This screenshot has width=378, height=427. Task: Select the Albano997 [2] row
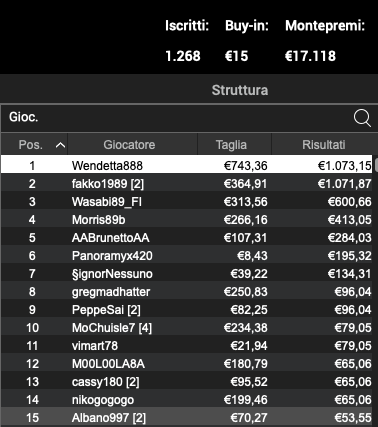pos(187,418)
